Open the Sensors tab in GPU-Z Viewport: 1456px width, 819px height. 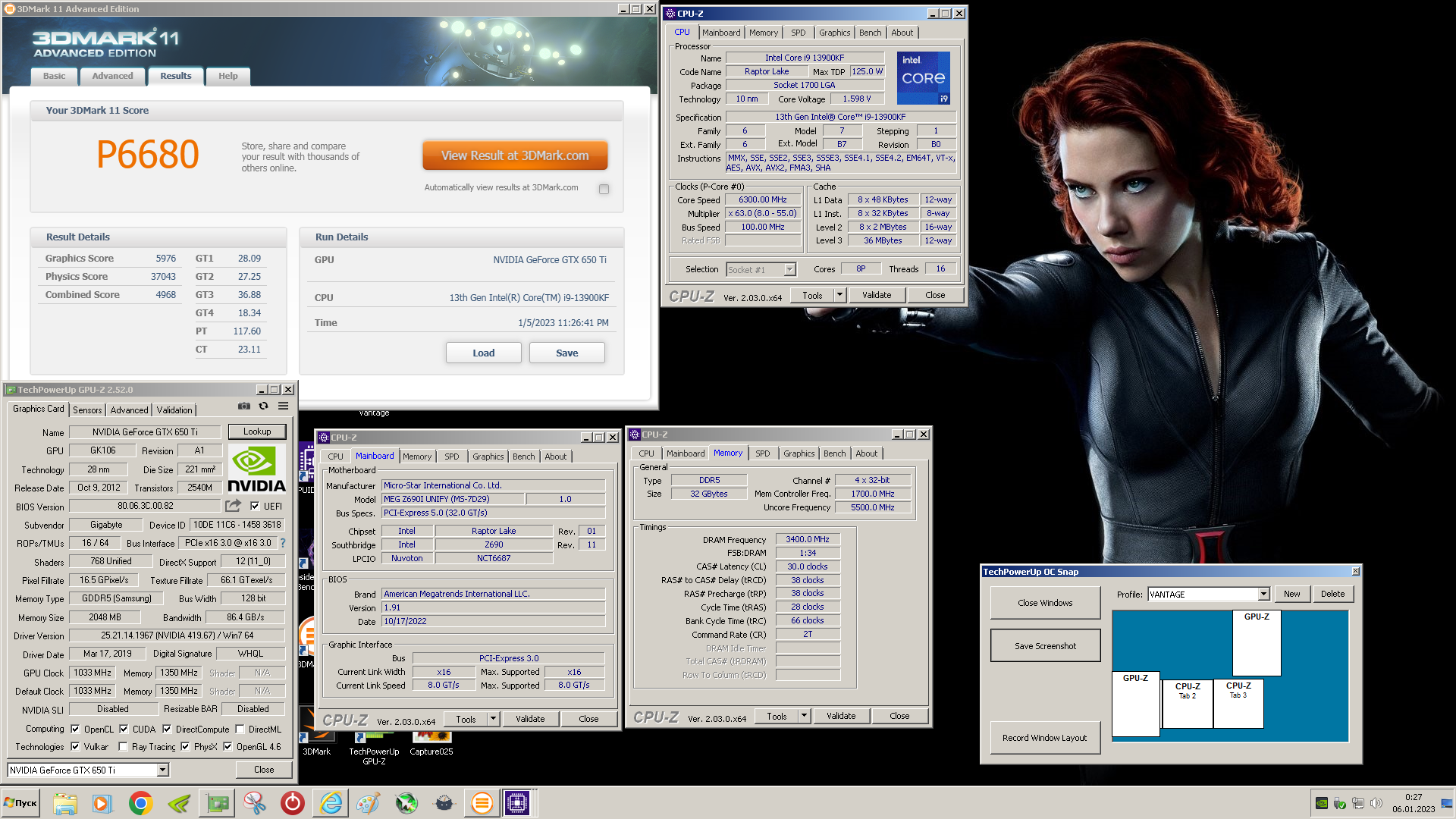coord(87,409)
